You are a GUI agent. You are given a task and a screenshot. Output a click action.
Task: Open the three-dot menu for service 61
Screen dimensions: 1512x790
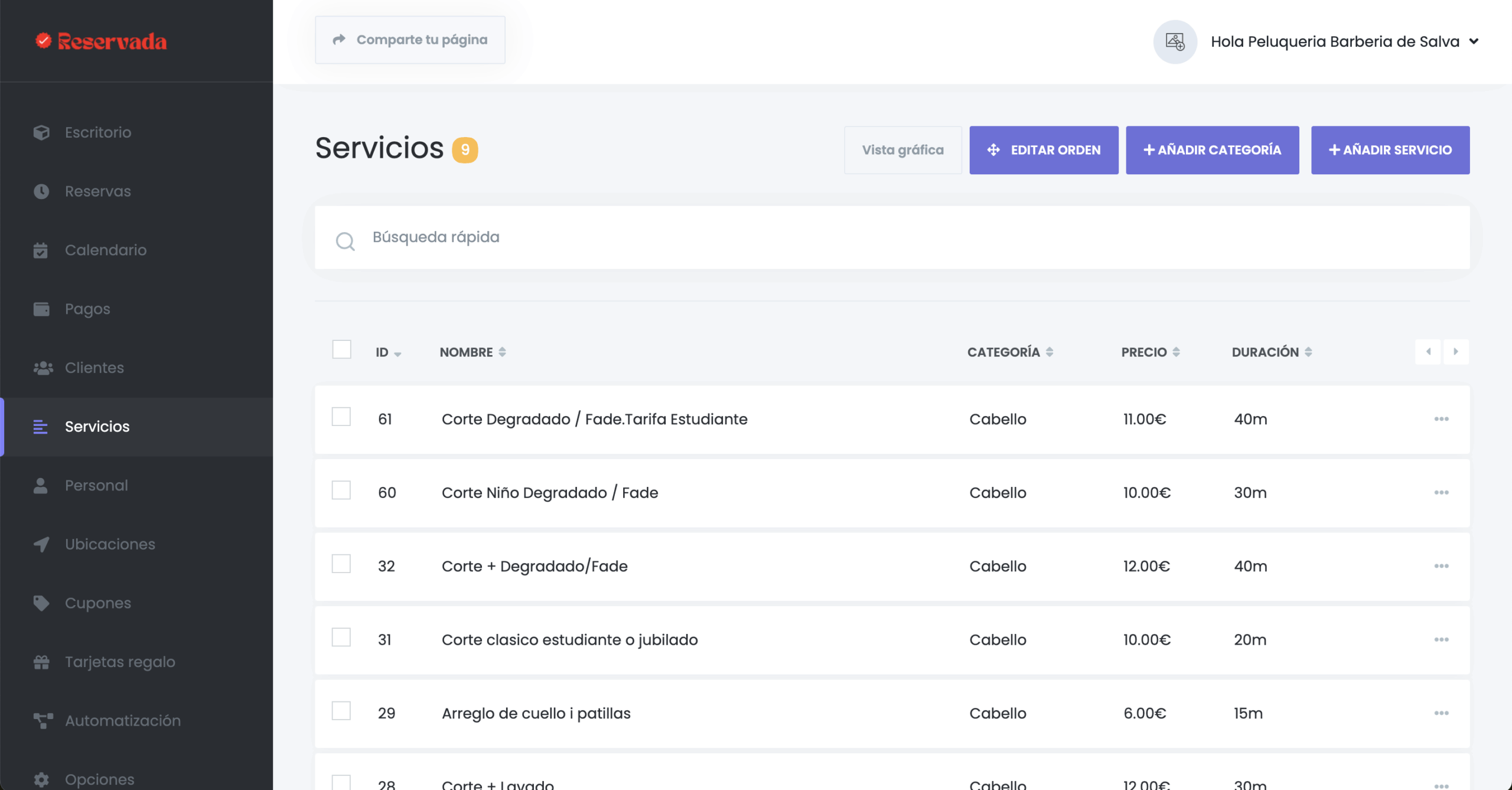click(1441, 419)
